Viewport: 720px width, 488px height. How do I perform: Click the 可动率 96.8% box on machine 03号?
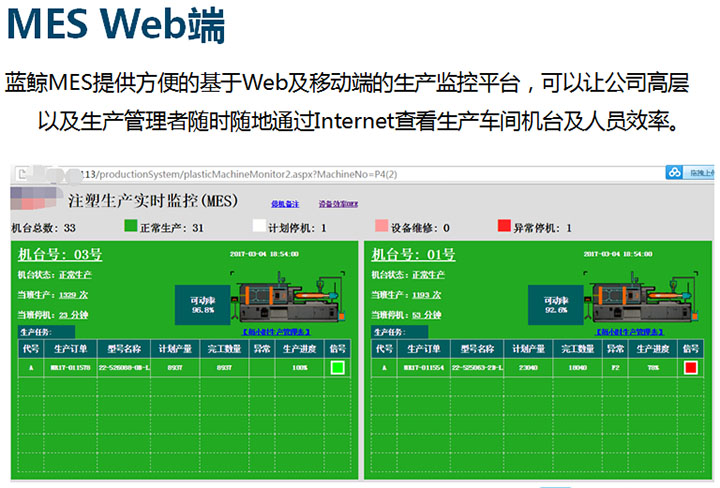(202, 305)
